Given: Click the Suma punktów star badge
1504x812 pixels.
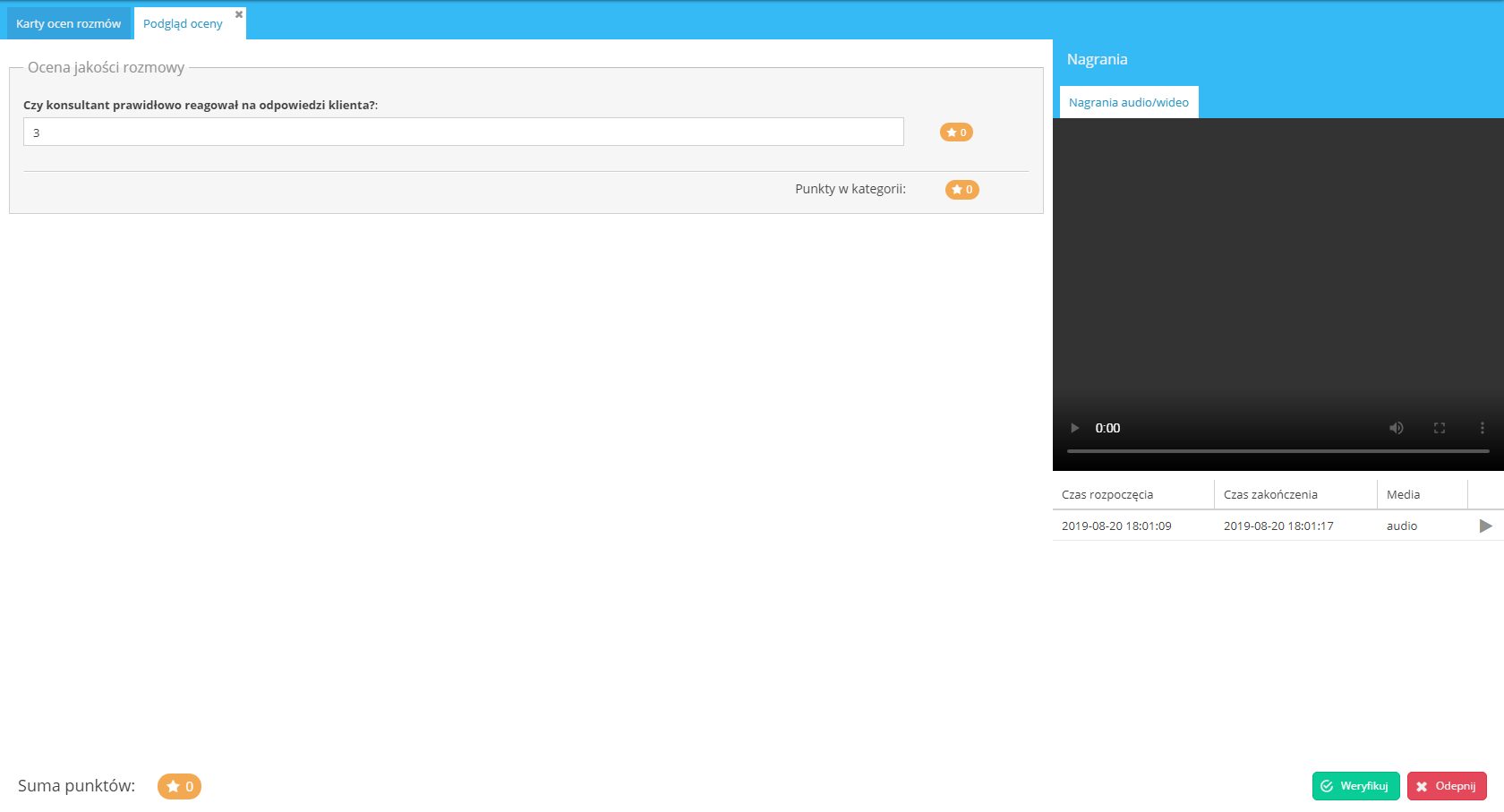Looking at the screenshot, I should tap(179, 786).
